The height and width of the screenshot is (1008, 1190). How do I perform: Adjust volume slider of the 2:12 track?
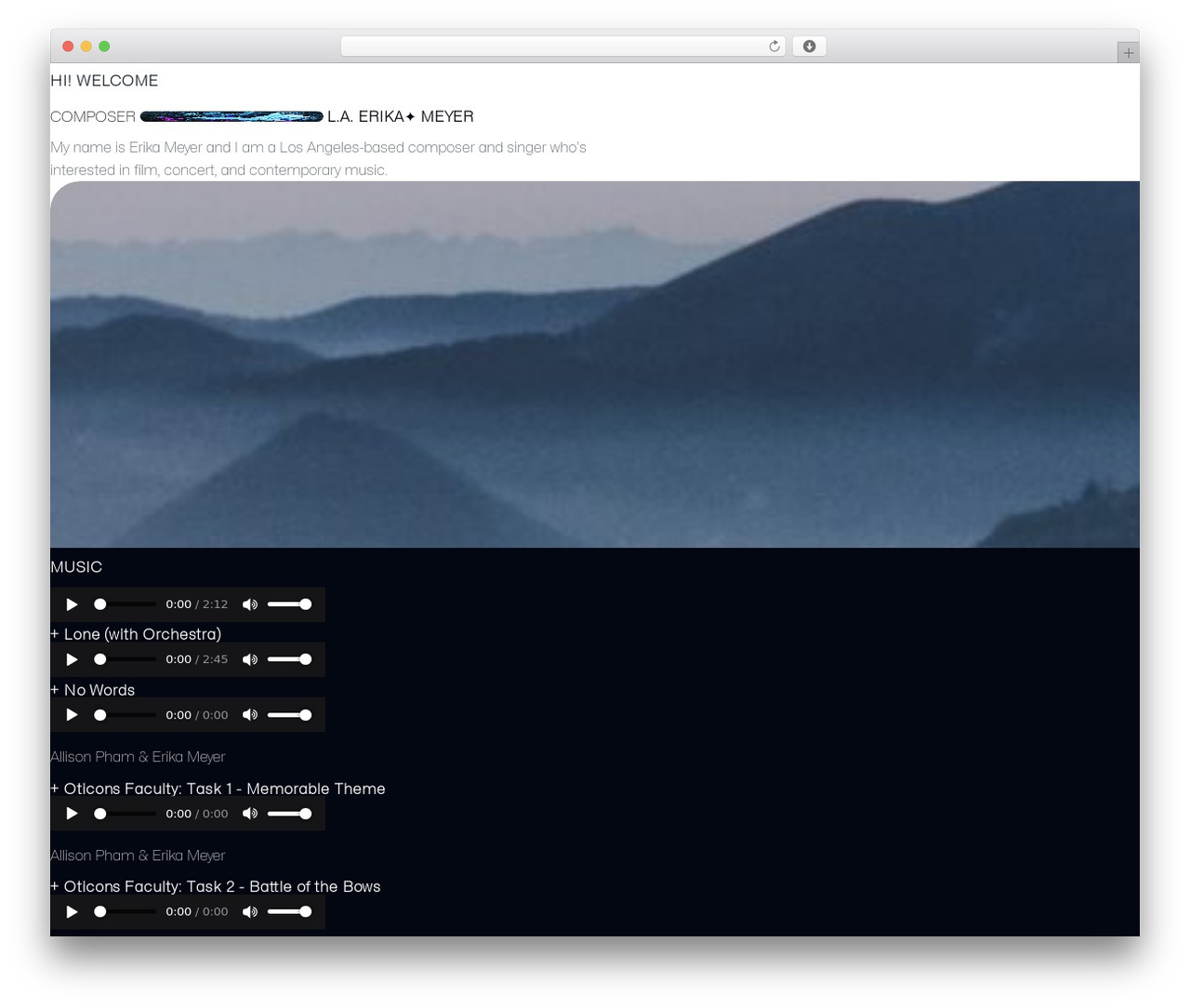tap(289, 604)
